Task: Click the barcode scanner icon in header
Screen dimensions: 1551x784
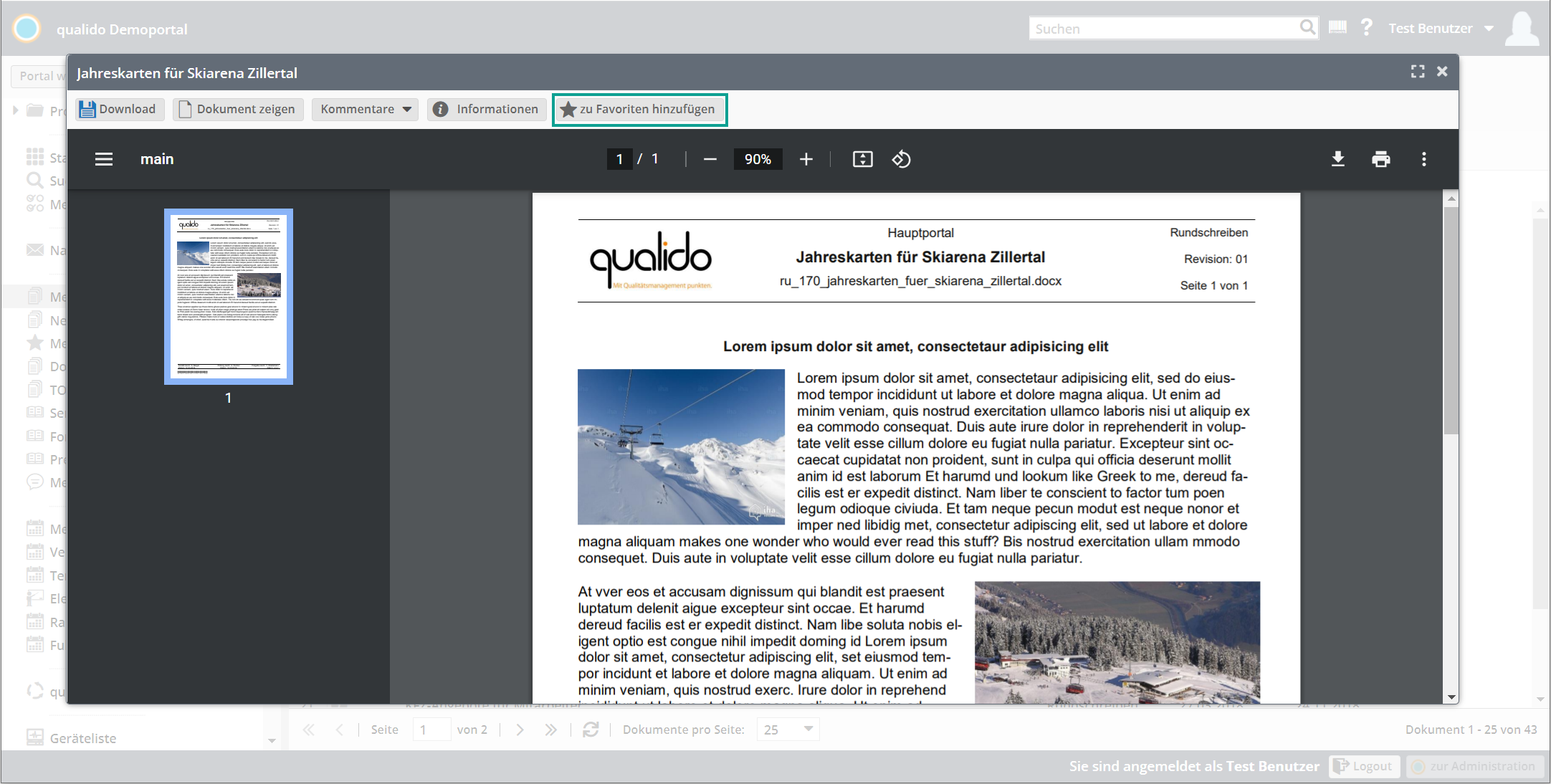Action: (1337, 28)
